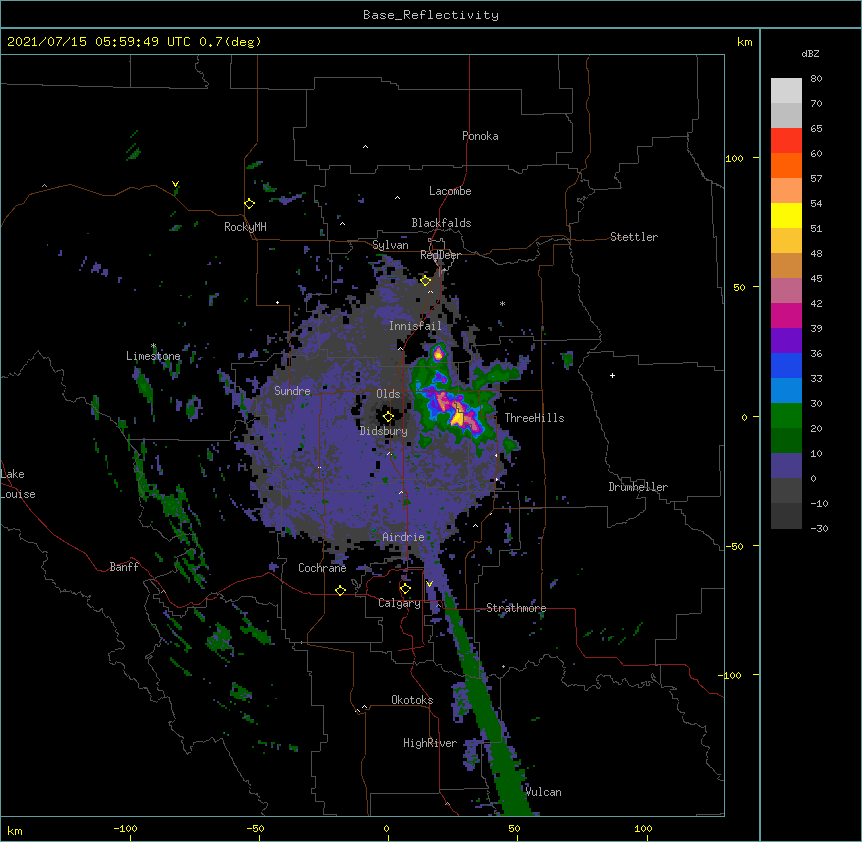Click the RedDeer city label
Screen dimensions: 862x842
tap(440, 255)
